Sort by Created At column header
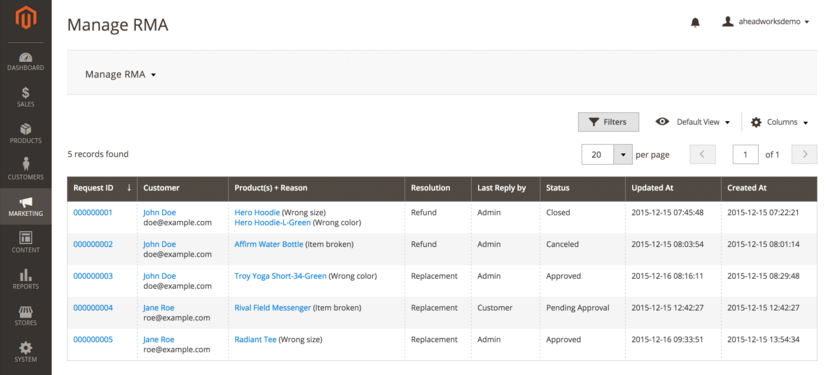The height and width of the screenshot is (375, 829). [x=769, y=188]
